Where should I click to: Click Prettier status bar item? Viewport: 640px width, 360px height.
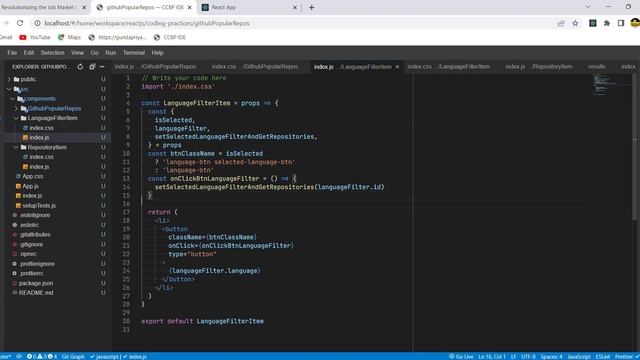(626, 356)
